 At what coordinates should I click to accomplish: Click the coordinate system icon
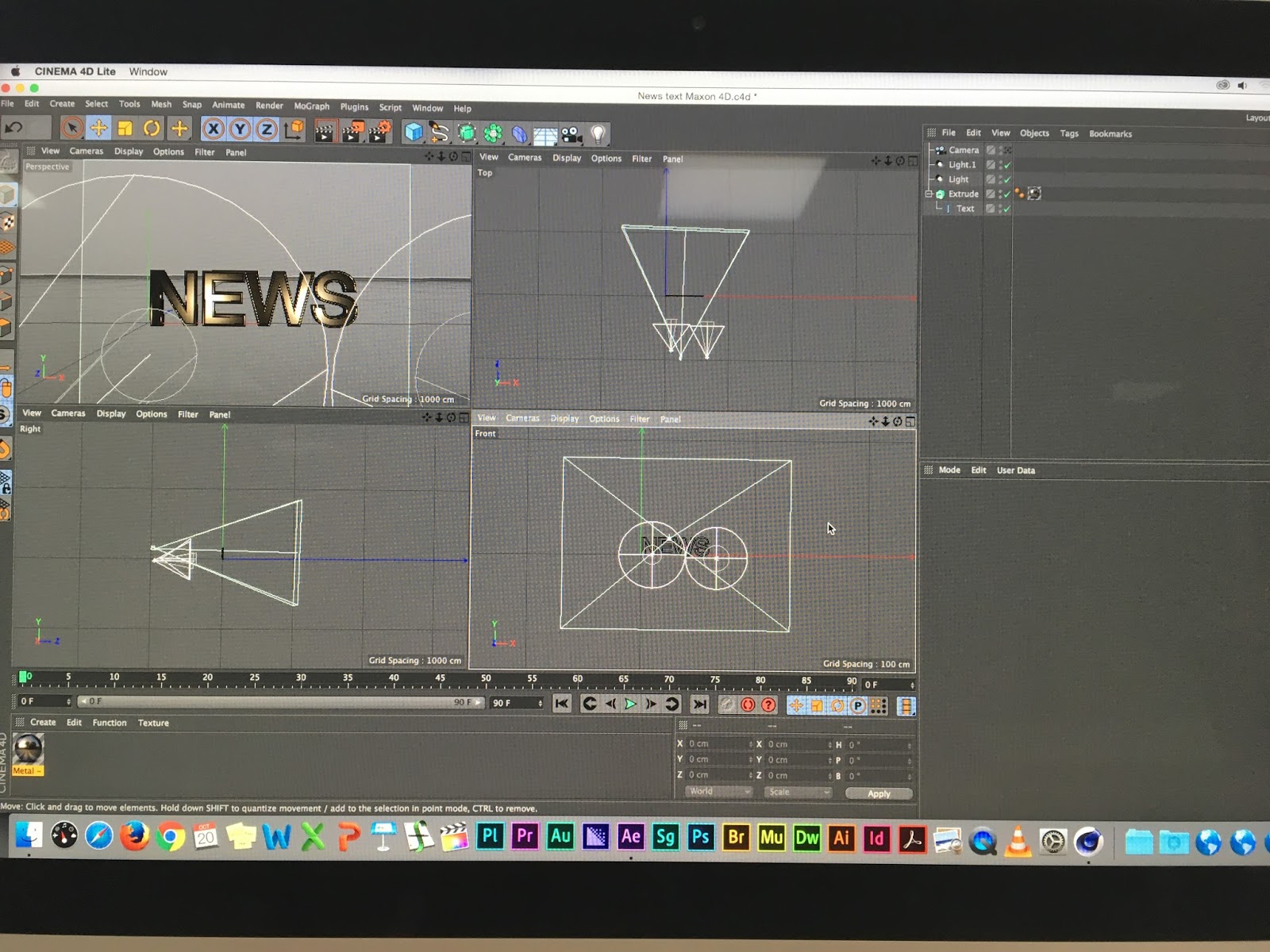pyautogui.click(x=294, y=129)
